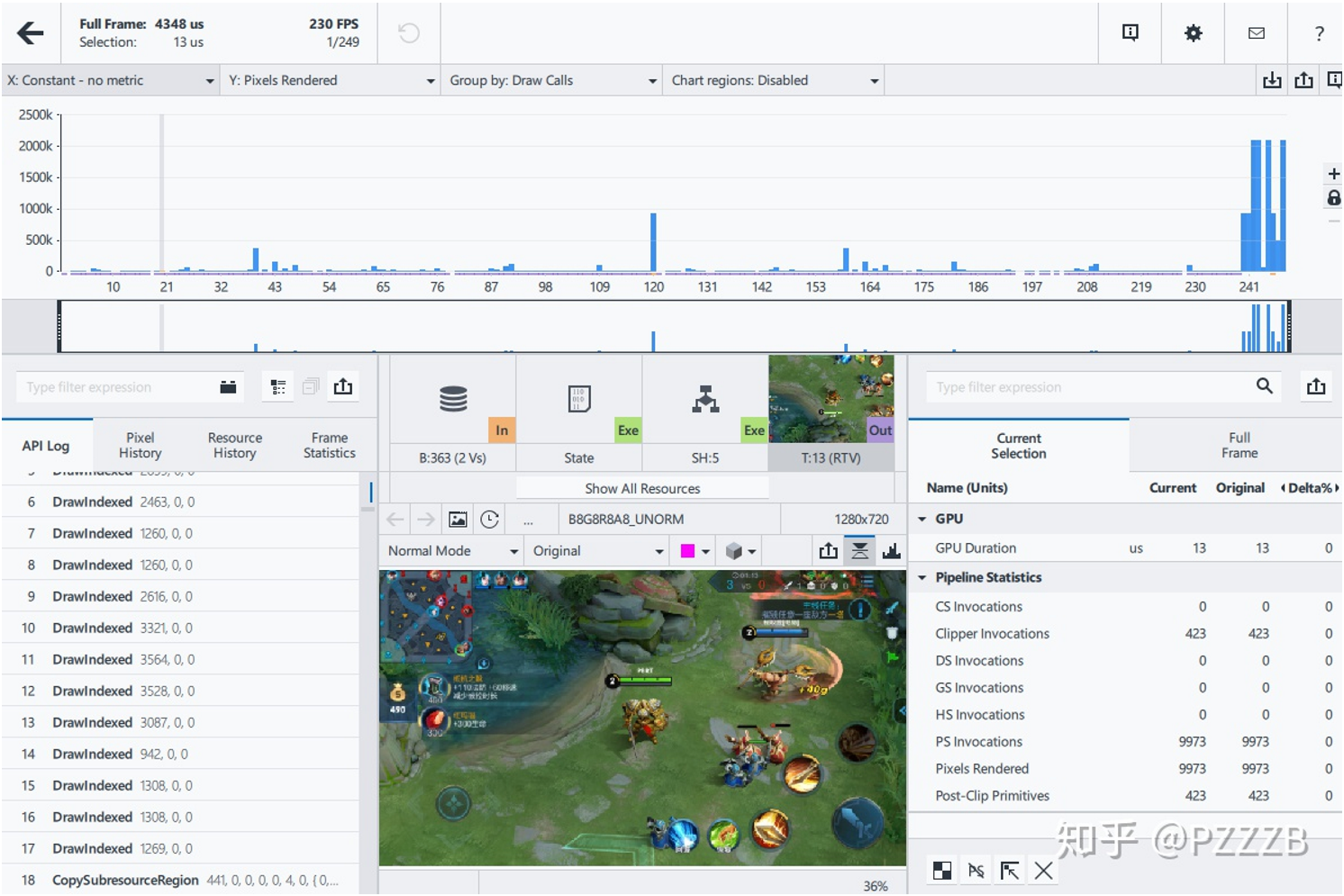
Task: Switch to the Pixel History tab
Action: (x=140, y=446)
